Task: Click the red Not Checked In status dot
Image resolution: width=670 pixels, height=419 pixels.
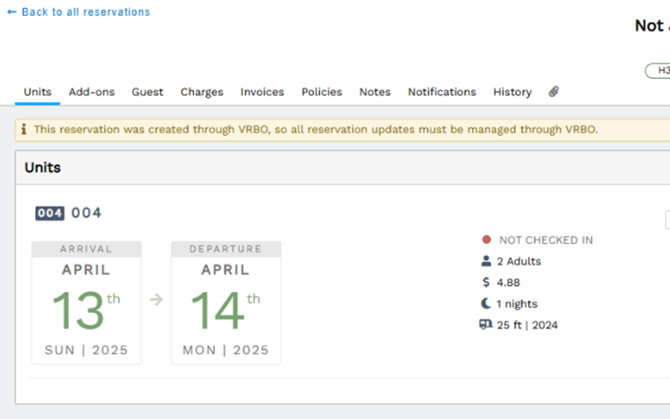Action: pyautogui.click(x=486, y=240)
